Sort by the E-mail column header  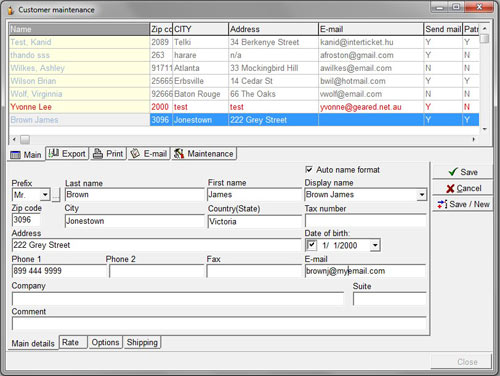pos(371,29)
